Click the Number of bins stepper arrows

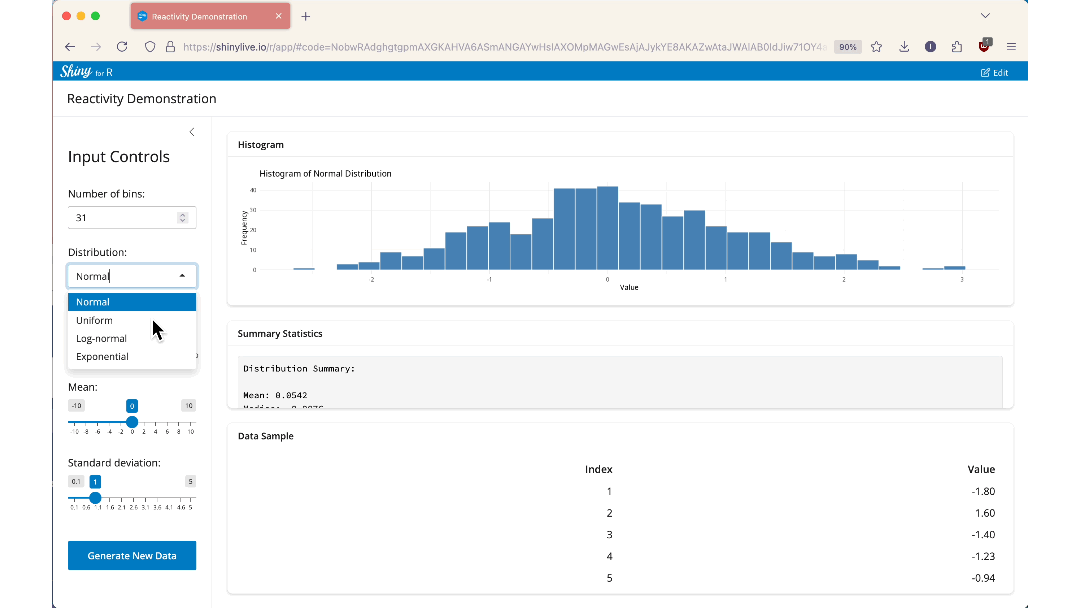click(x=182, y=217)
